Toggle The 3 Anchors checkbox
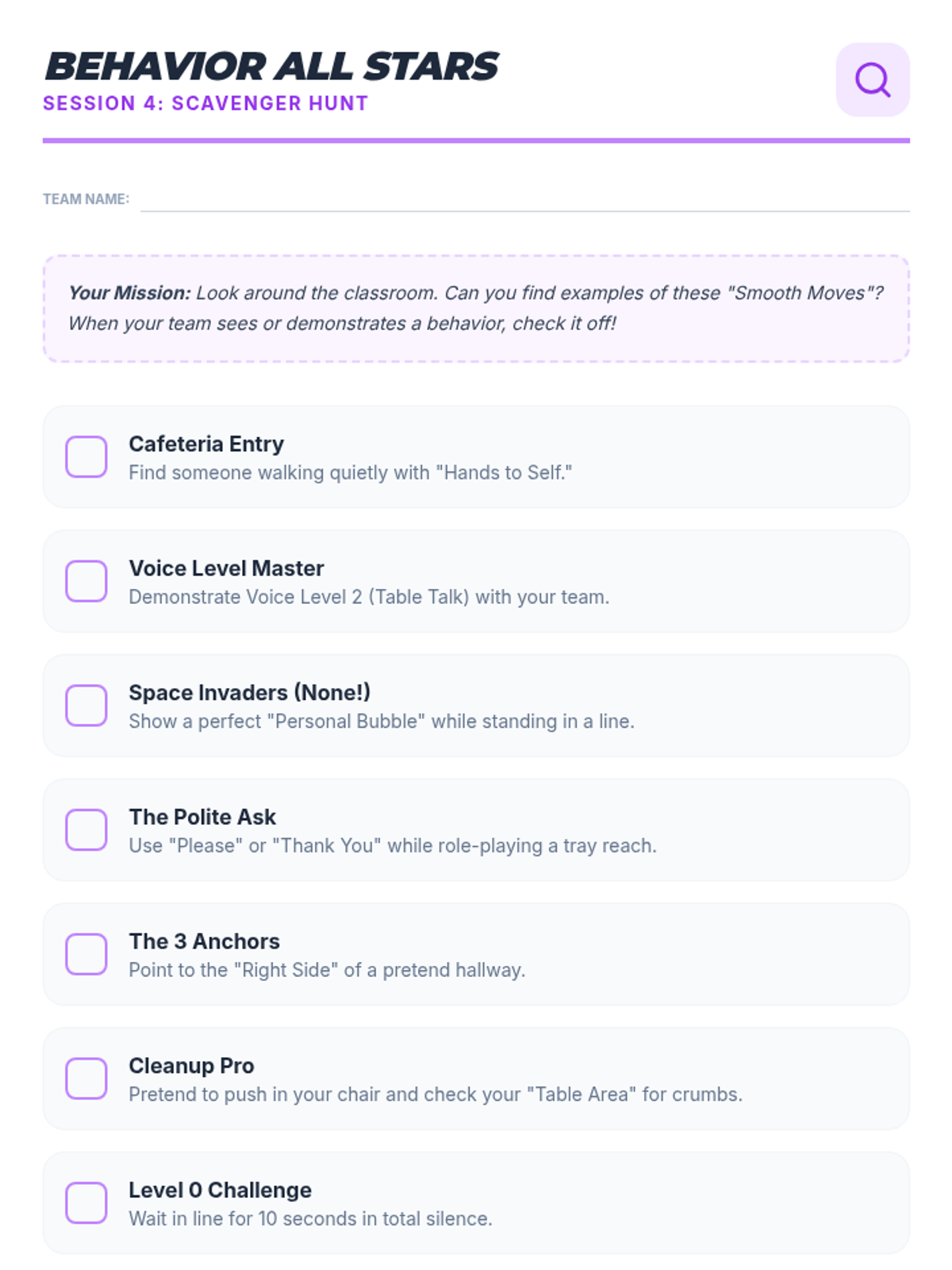952x1270 pixels. [x=86, y=954]
